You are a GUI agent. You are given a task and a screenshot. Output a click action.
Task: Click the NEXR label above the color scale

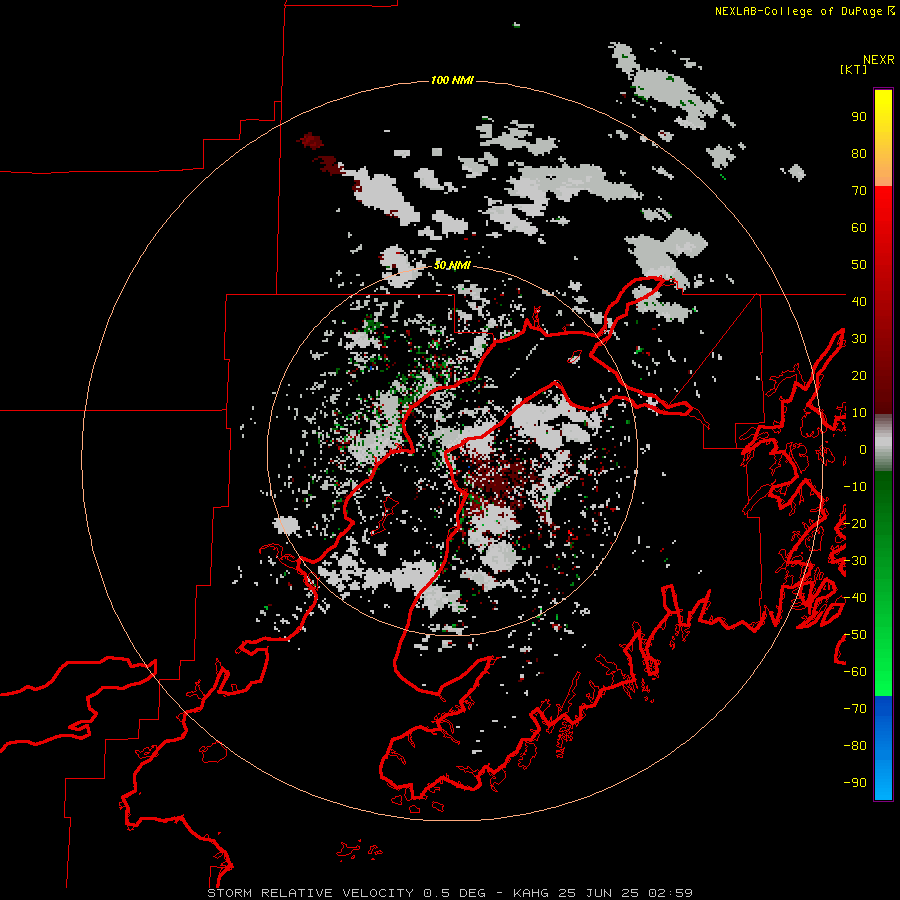click(x=879, y=60)
